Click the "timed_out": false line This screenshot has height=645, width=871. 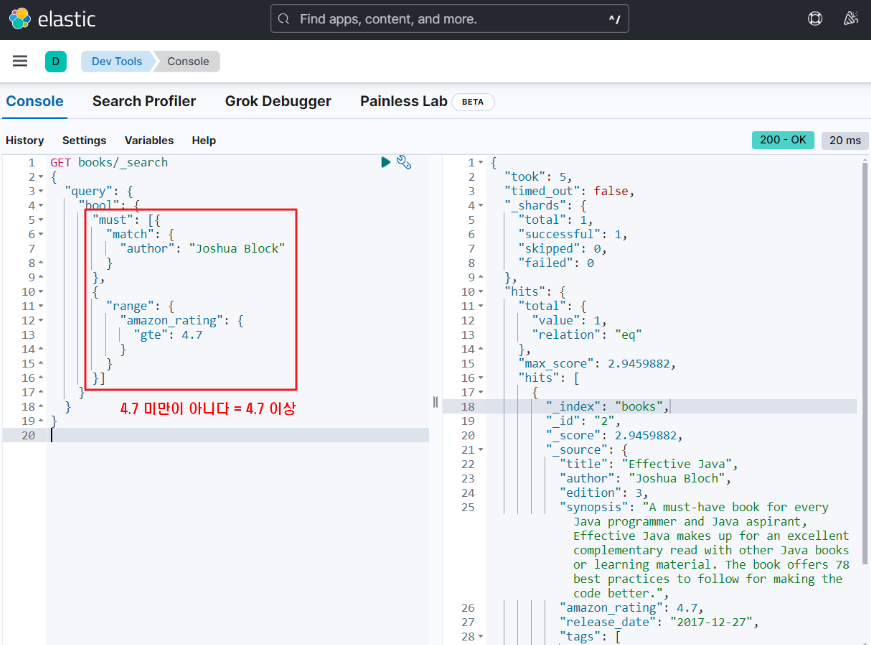569,191
